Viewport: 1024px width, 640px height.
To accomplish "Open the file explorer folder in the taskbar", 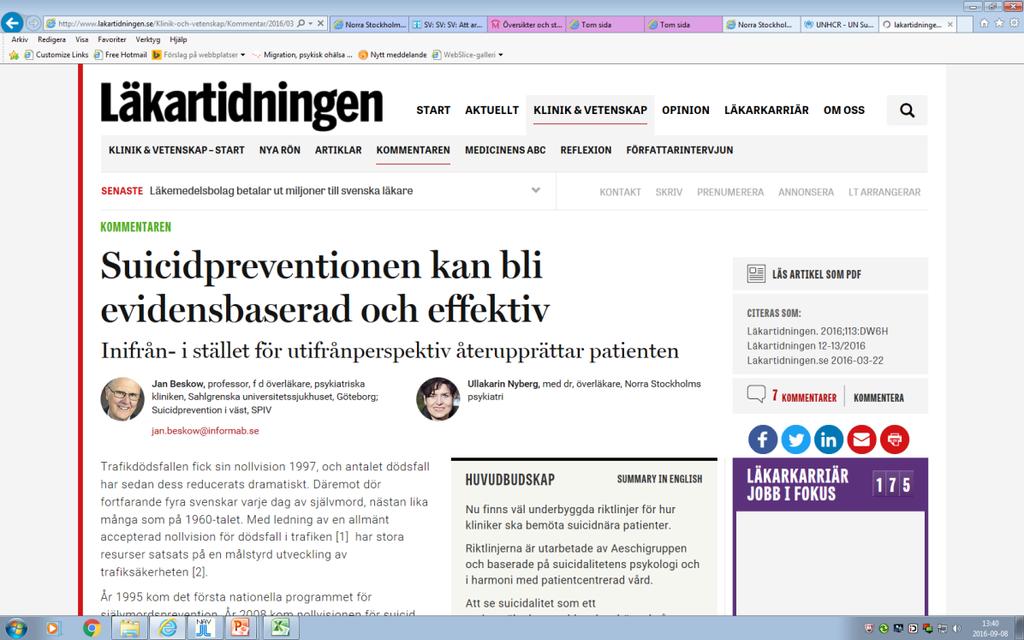I will (129, 628).
